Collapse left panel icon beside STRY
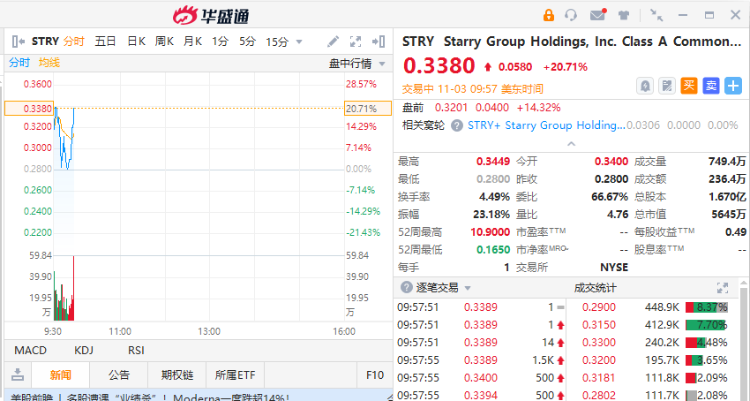 (18, 42)
